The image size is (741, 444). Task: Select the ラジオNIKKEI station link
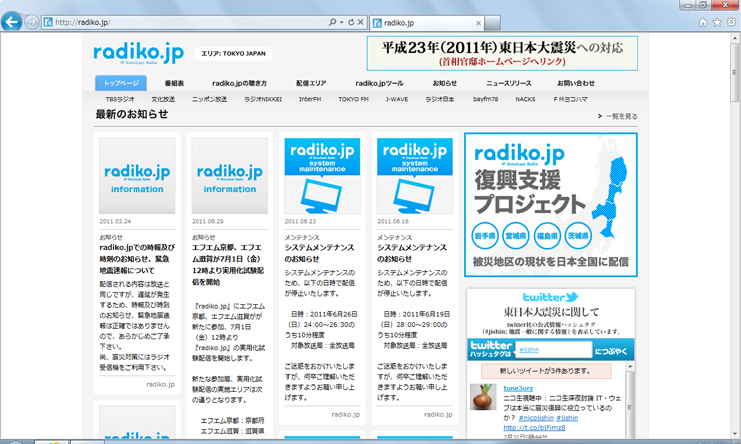tap(263, 99)
